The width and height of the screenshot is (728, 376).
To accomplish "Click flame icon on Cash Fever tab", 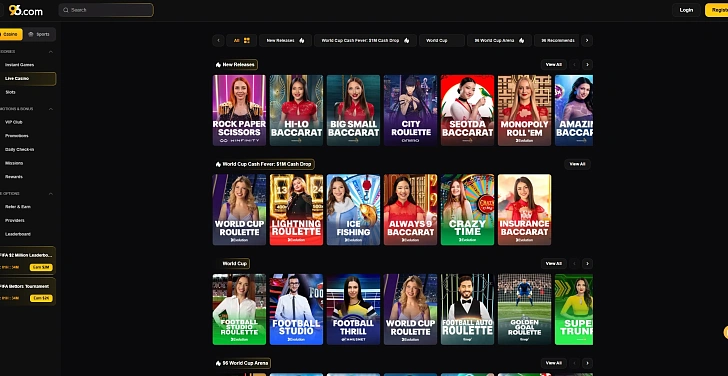I will coord(407,40).
